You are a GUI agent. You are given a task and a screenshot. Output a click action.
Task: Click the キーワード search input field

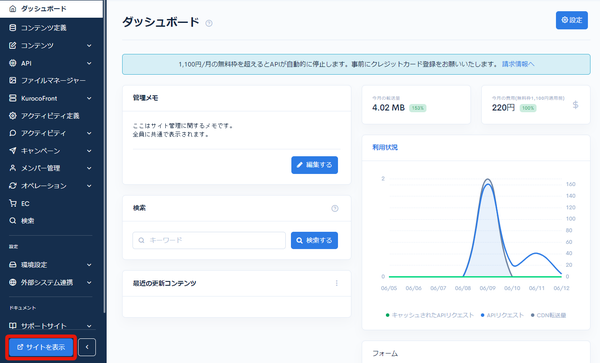point(209,240)
